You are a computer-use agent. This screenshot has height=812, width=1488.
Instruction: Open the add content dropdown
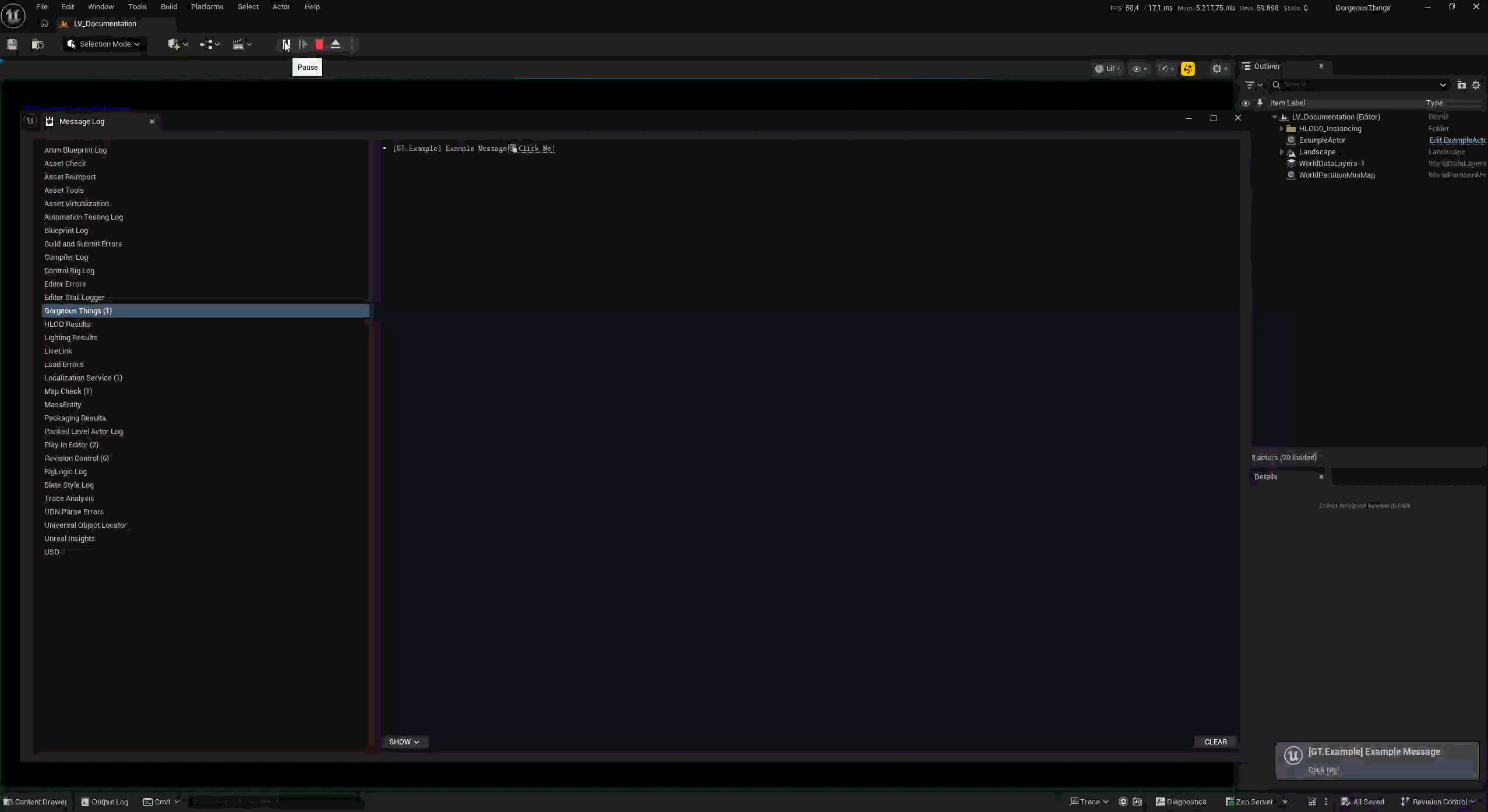tap(178, 44)
